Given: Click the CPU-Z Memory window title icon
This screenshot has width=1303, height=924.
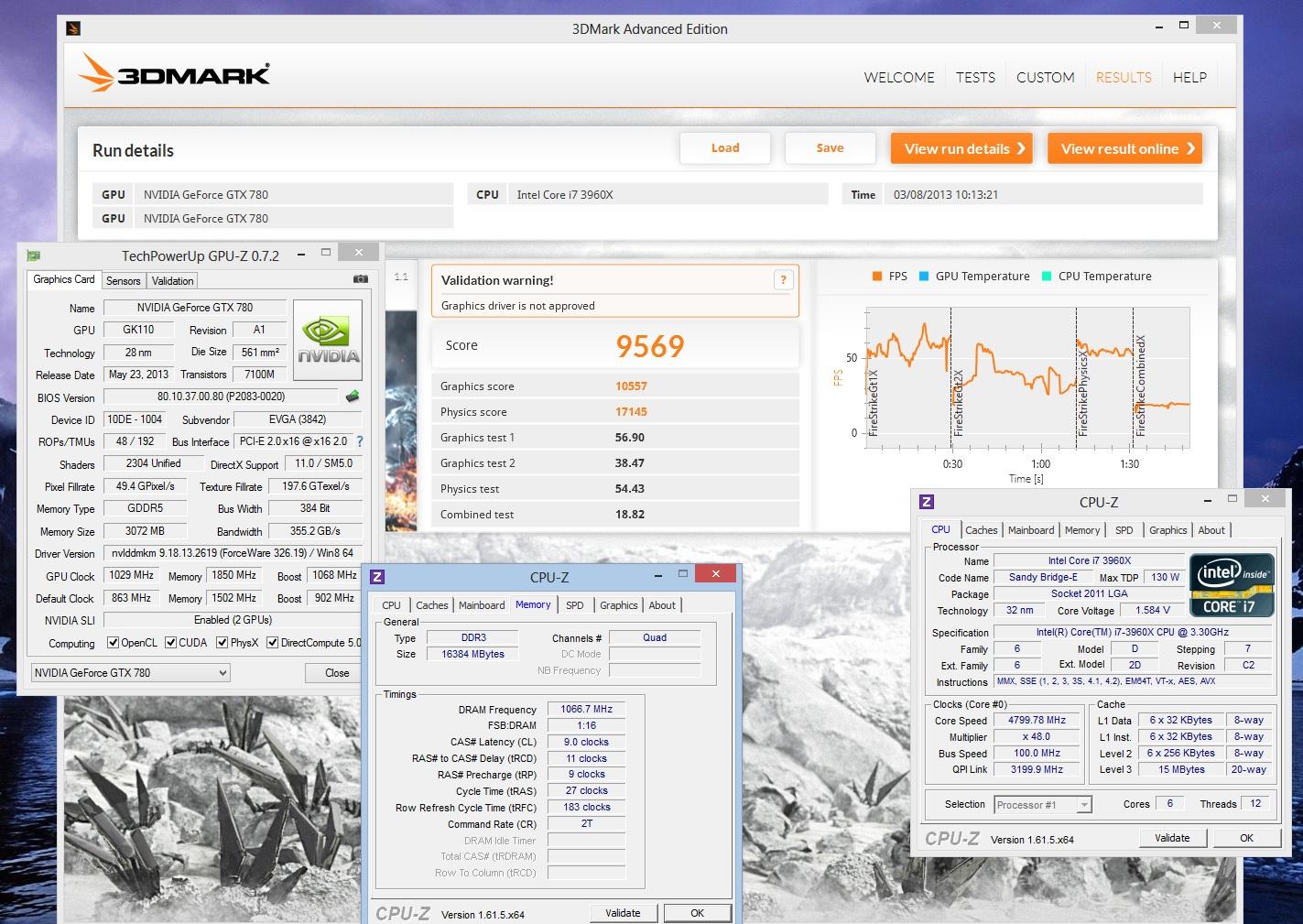Looking at the screenshot, I should (x=377, y=577).
